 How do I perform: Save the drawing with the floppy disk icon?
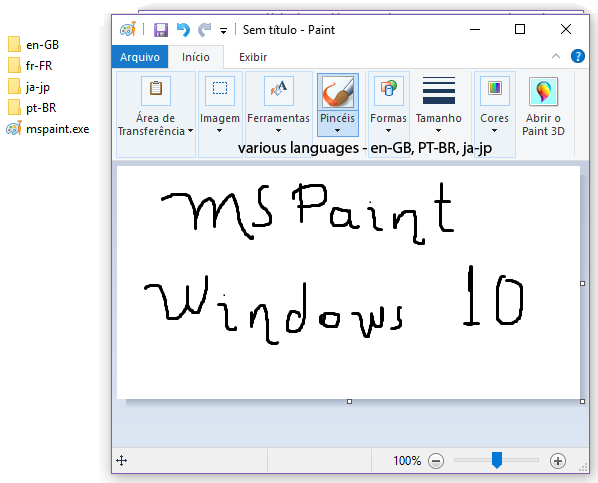(x=161, y=30)
